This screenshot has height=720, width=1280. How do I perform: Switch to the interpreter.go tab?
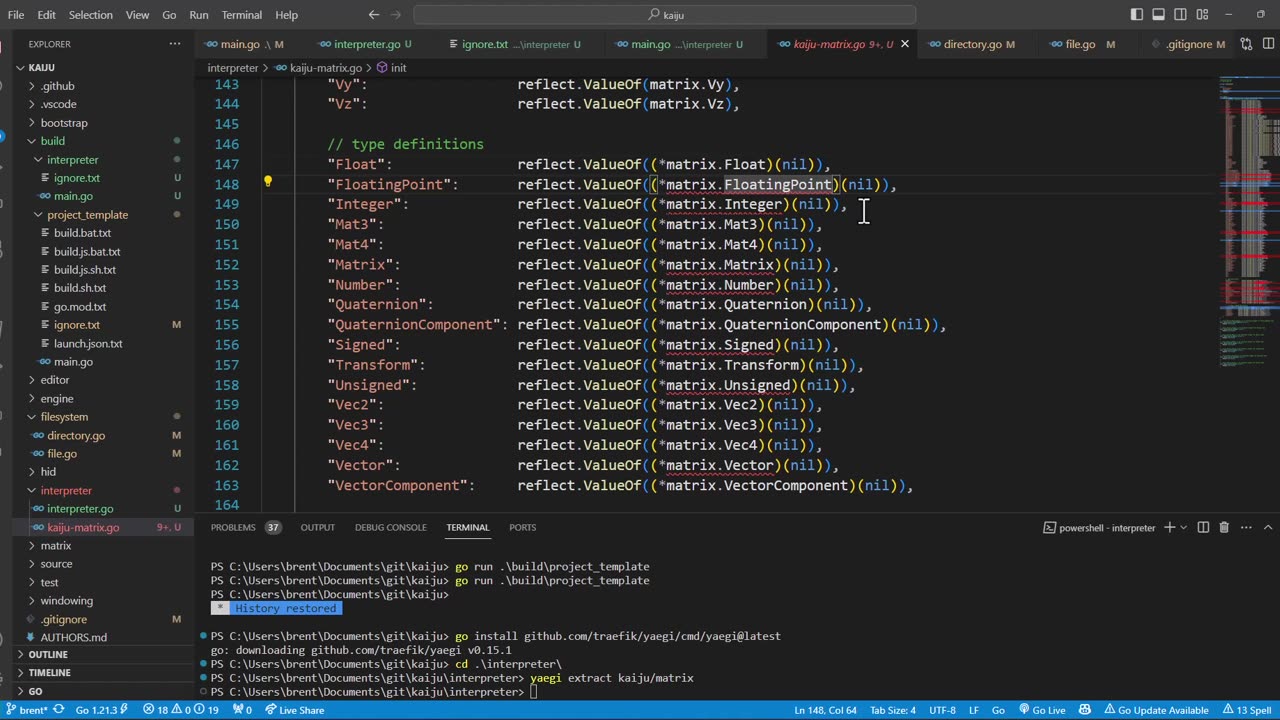click(366, 44)
